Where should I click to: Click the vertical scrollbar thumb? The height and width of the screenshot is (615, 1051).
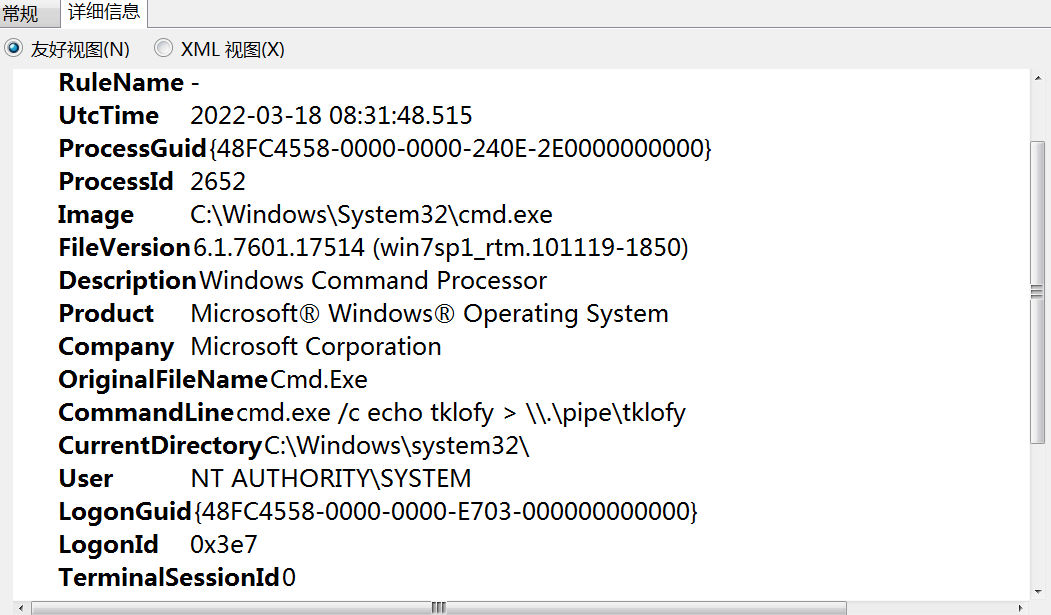click(1037, 290)
